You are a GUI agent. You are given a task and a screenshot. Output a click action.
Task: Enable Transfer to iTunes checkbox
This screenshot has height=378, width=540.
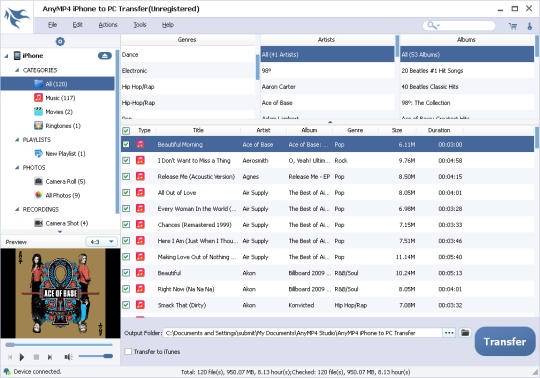(x=128, y=351)
